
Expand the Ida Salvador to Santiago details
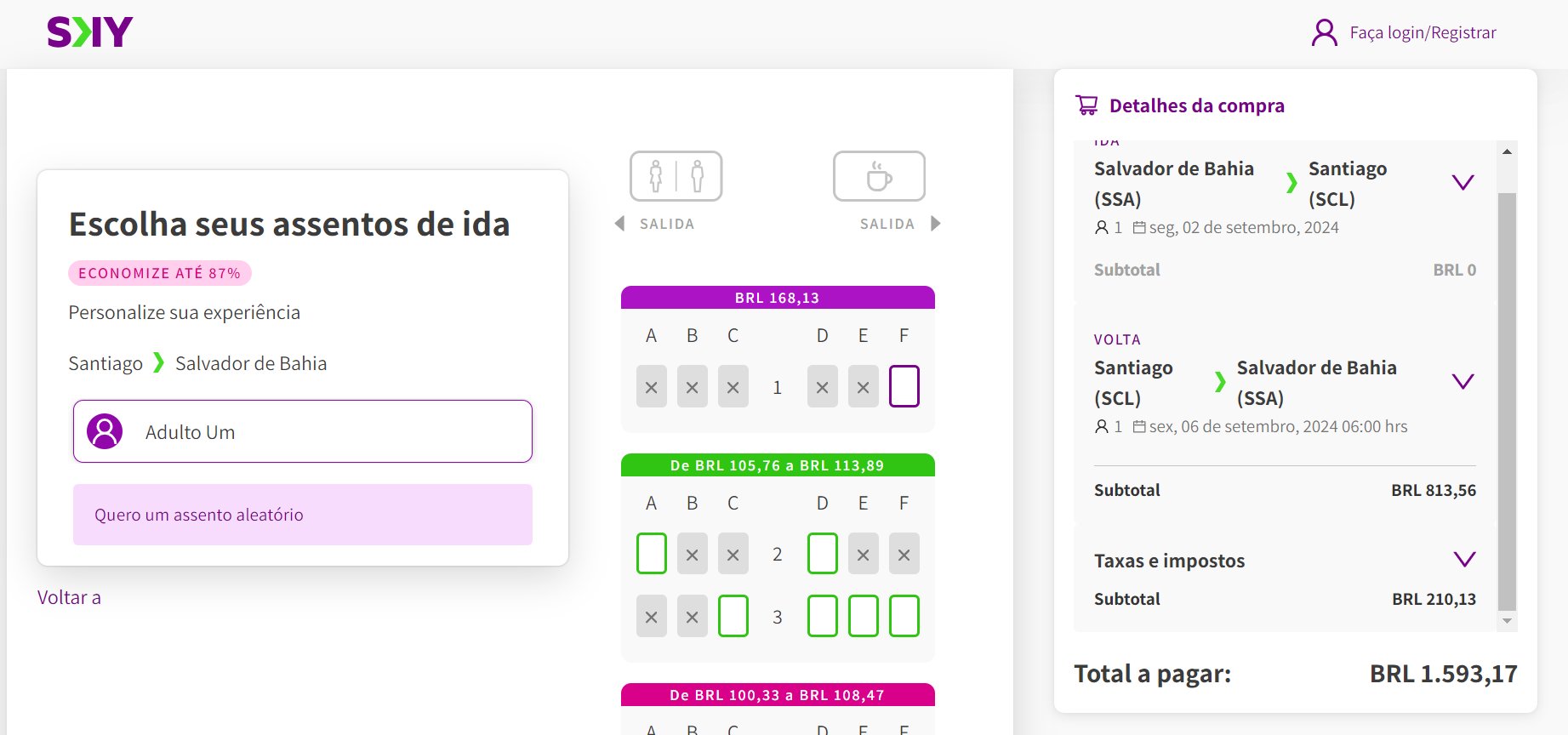[x=1463, y=182]
